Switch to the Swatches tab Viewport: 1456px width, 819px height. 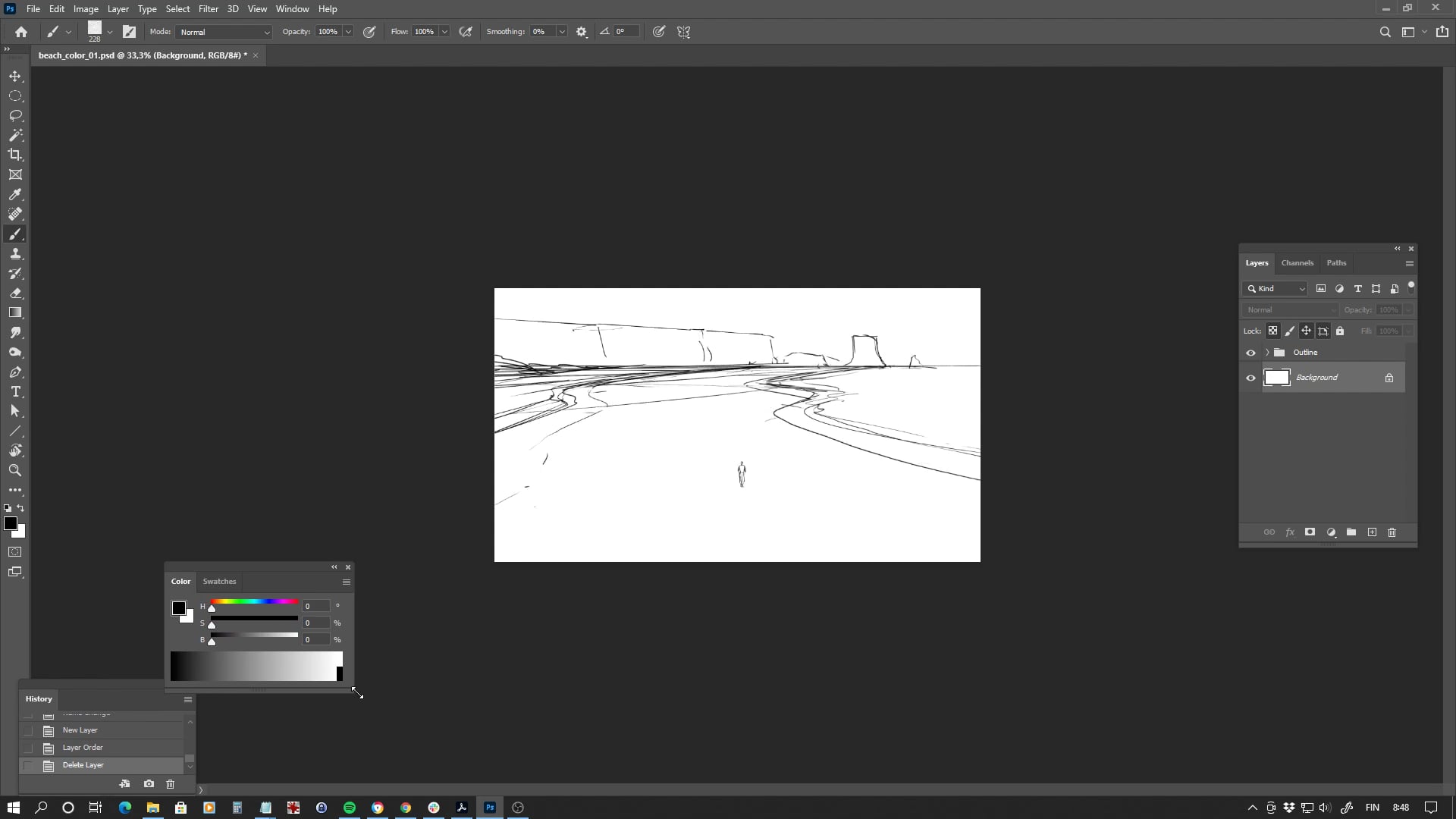pos(219,582)
